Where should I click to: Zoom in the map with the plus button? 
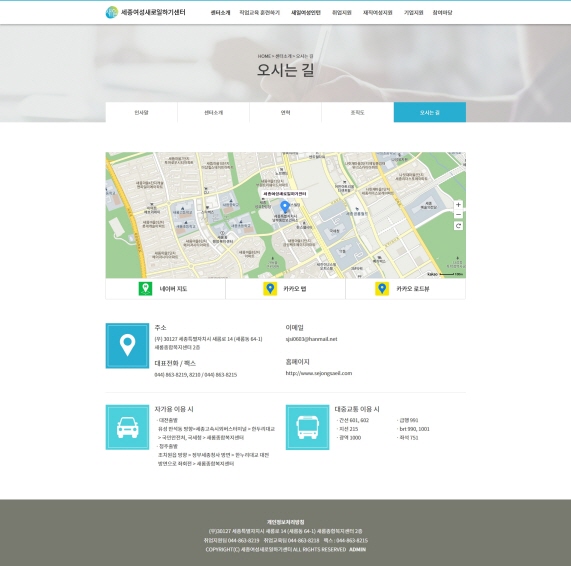[458, 205]
